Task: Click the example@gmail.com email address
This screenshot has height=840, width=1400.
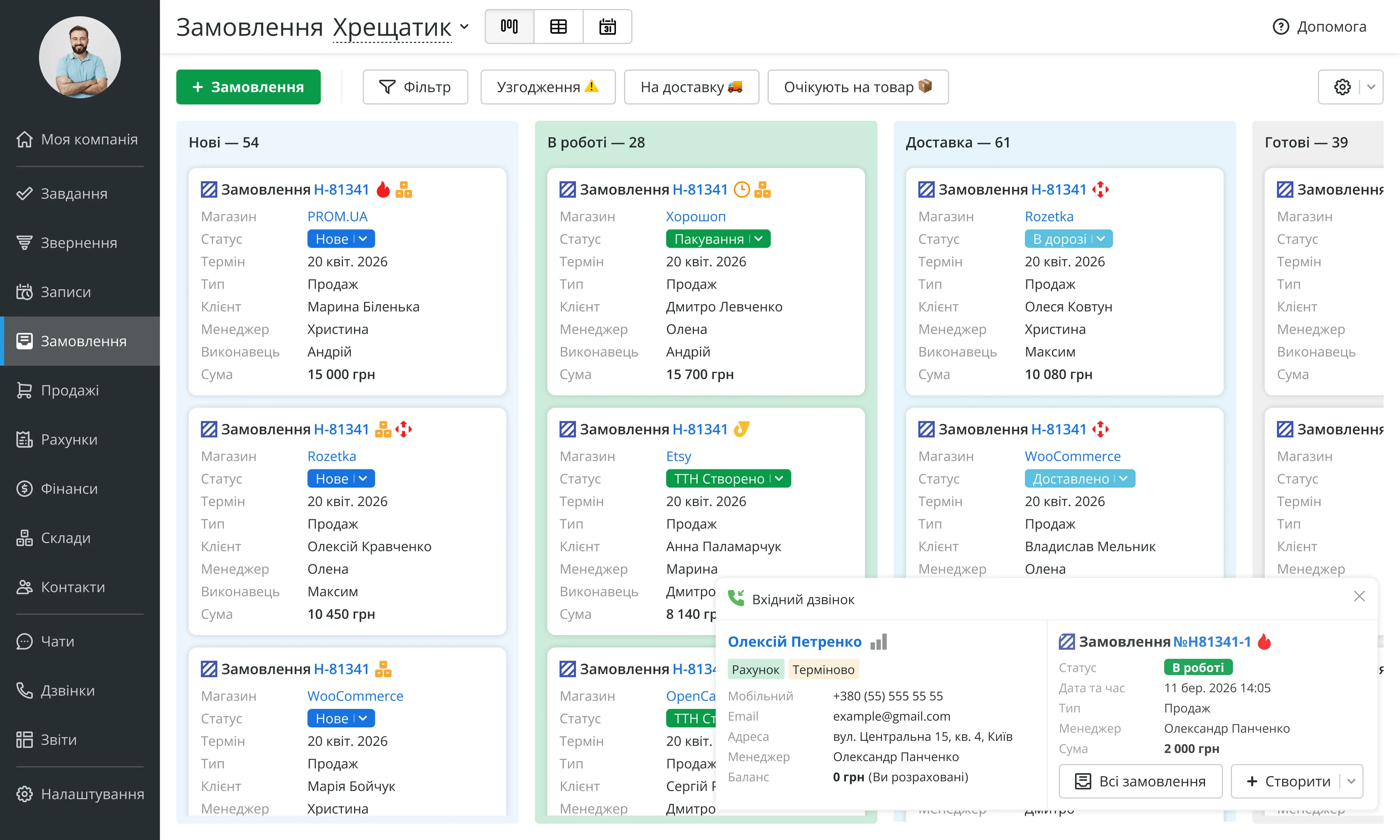Action: (x=892, y=716)
